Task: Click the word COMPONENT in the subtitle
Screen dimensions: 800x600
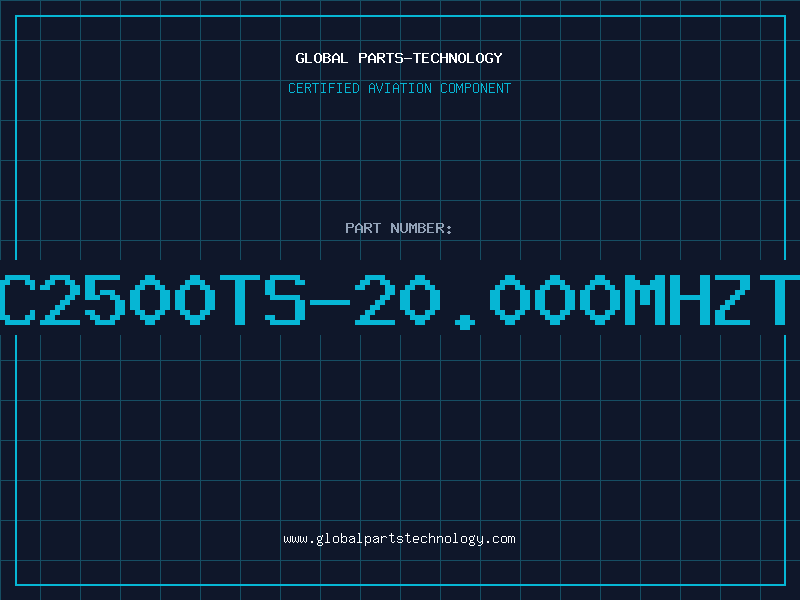Action: [x=476, y=88]
